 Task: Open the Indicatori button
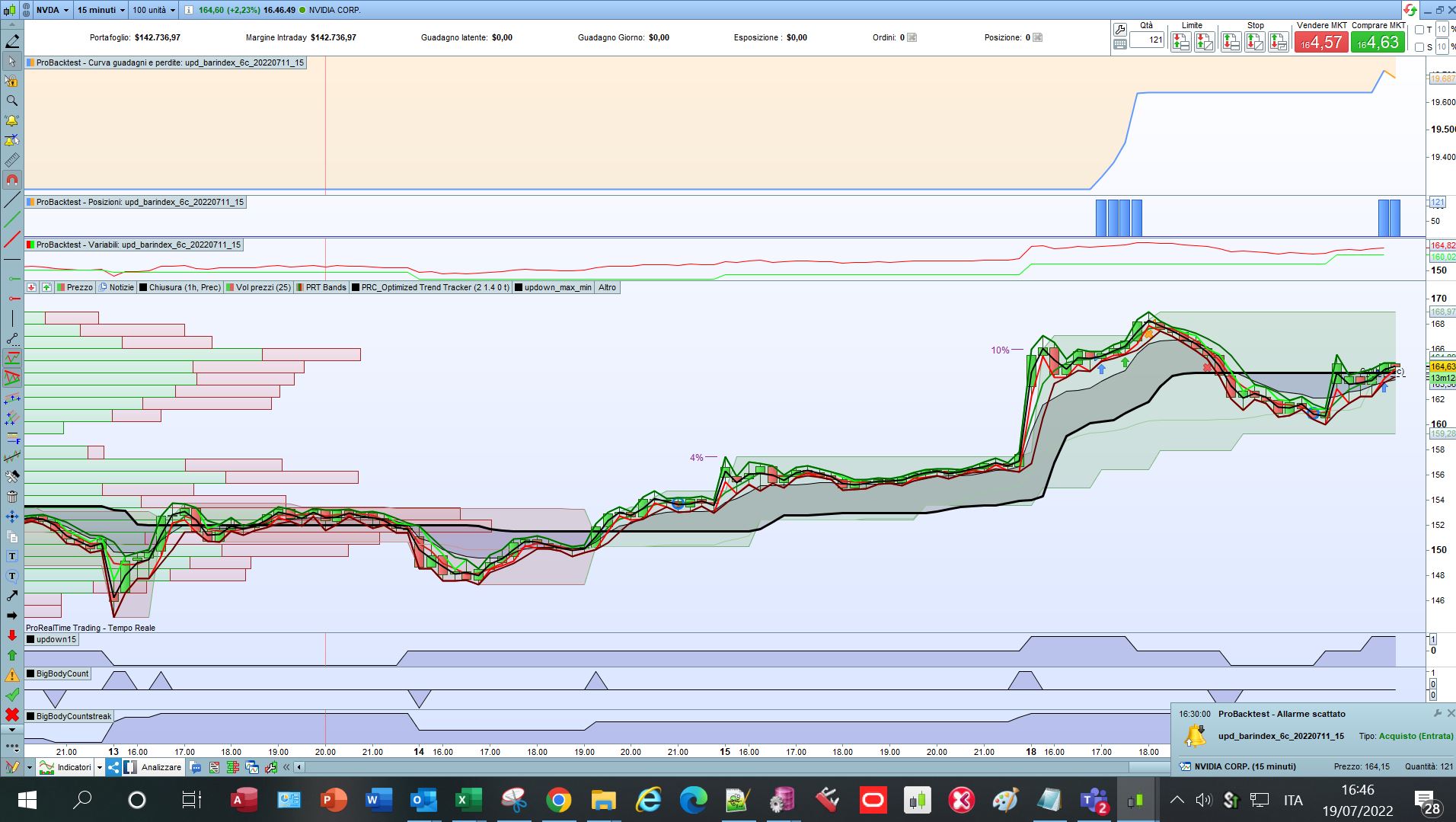(x=65, y=767)
